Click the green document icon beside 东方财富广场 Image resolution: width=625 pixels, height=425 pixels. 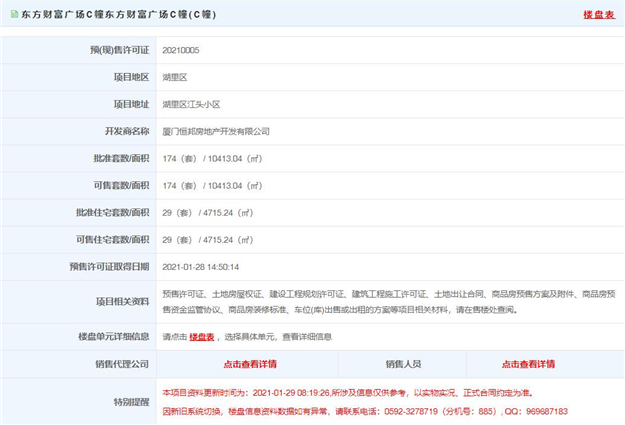coord(14,14)
